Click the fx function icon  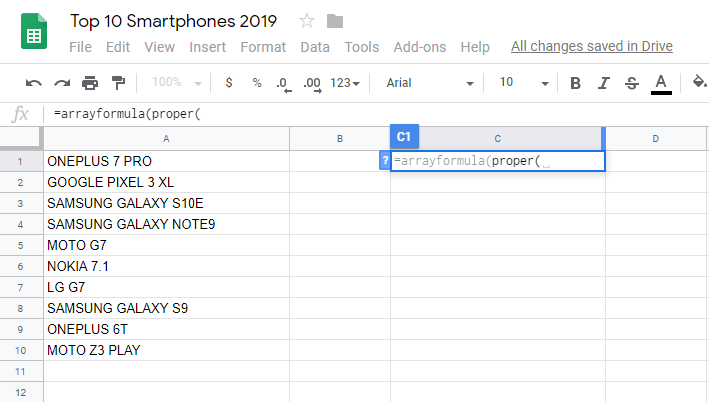(20, 114)
